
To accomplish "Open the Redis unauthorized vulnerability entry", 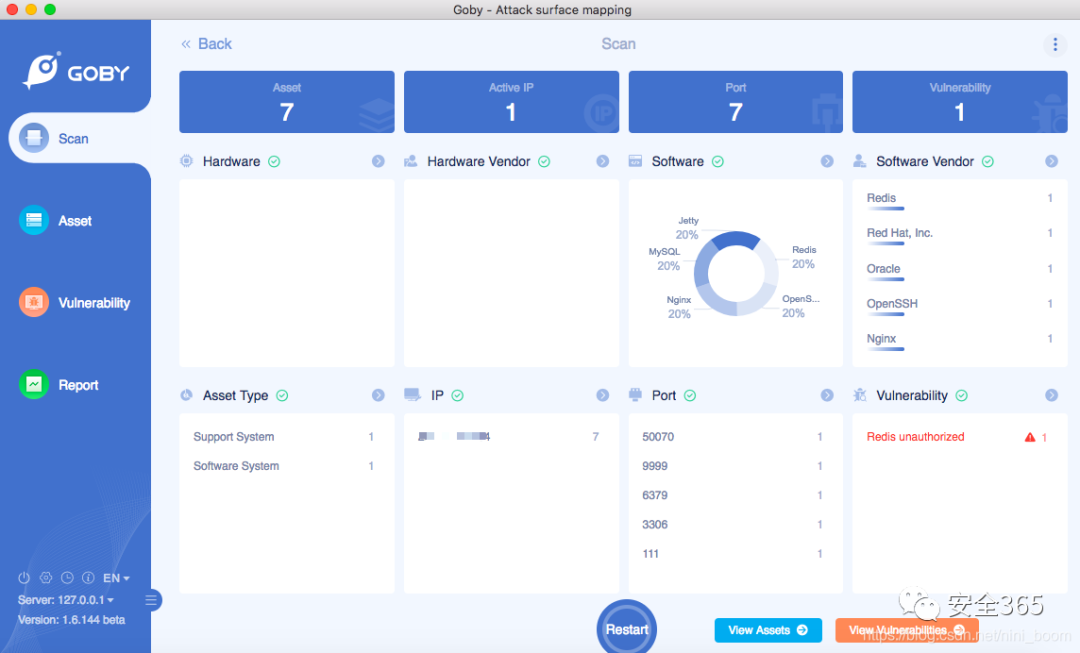I will coord(957,437).
